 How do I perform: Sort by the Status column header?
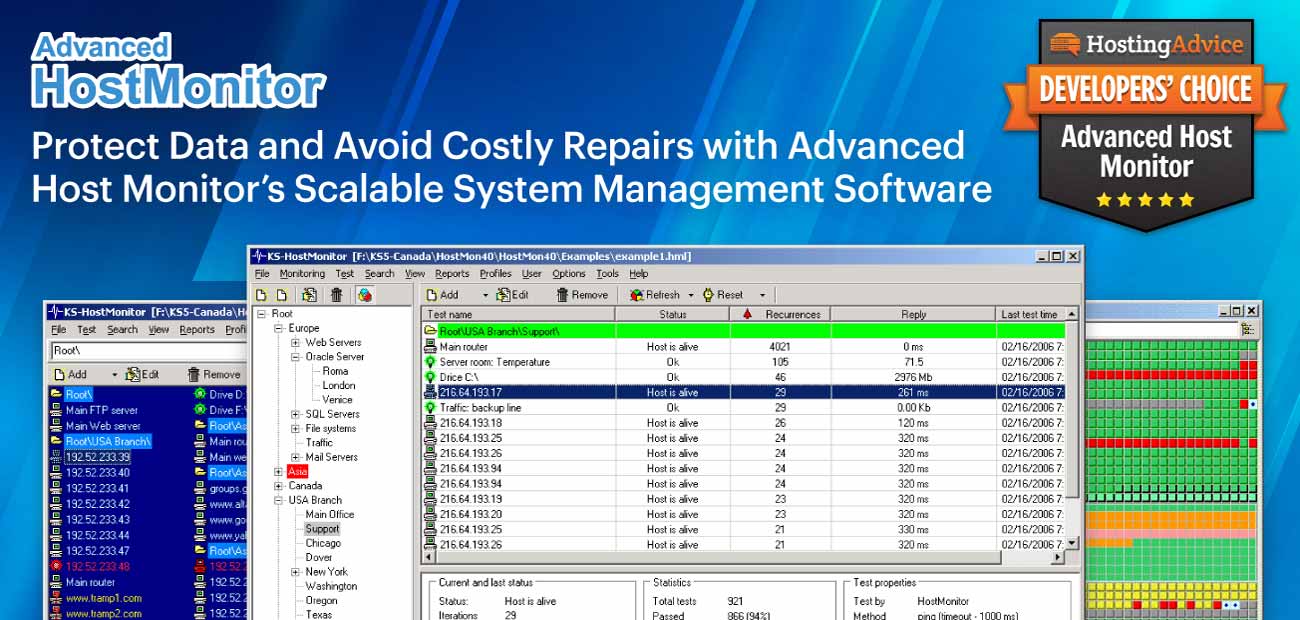tap(673, 314)
